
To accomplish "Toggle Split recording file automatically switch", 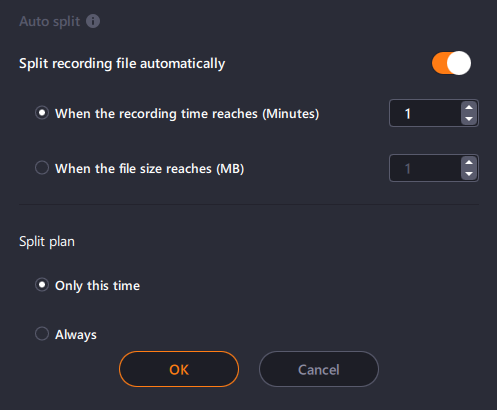I will [451, 63].
